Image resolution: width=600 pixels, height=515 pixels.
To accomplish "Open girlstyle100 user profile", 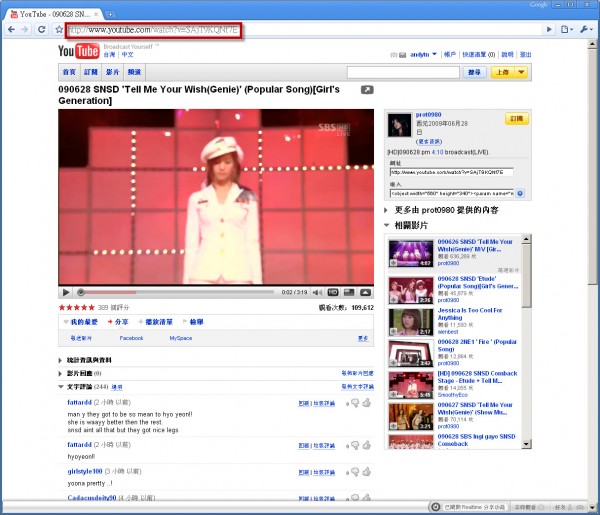I will click(85, 471).
